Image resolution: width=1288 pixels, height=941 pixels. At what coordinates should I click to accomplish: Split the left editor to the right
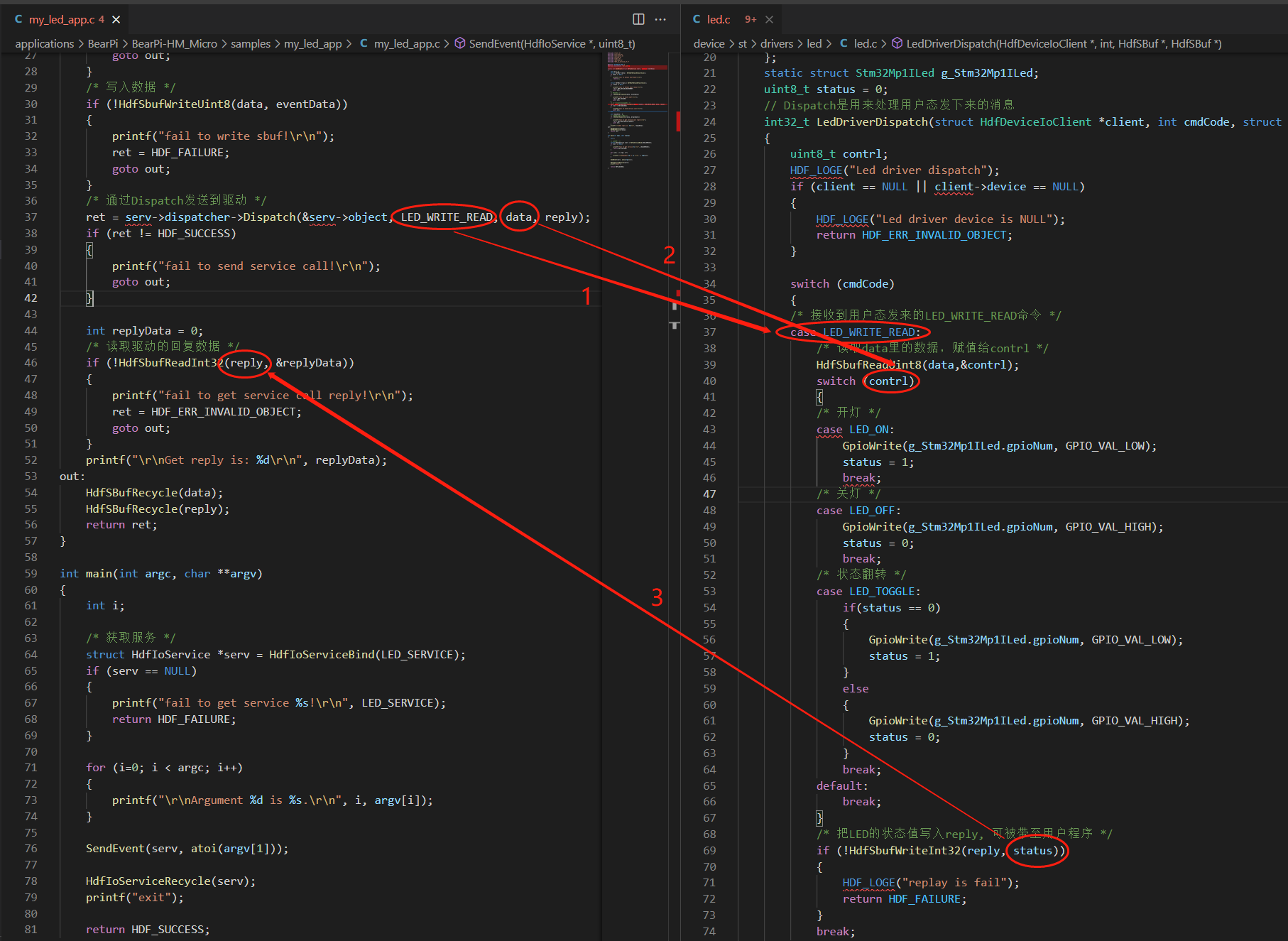(638, 19)
